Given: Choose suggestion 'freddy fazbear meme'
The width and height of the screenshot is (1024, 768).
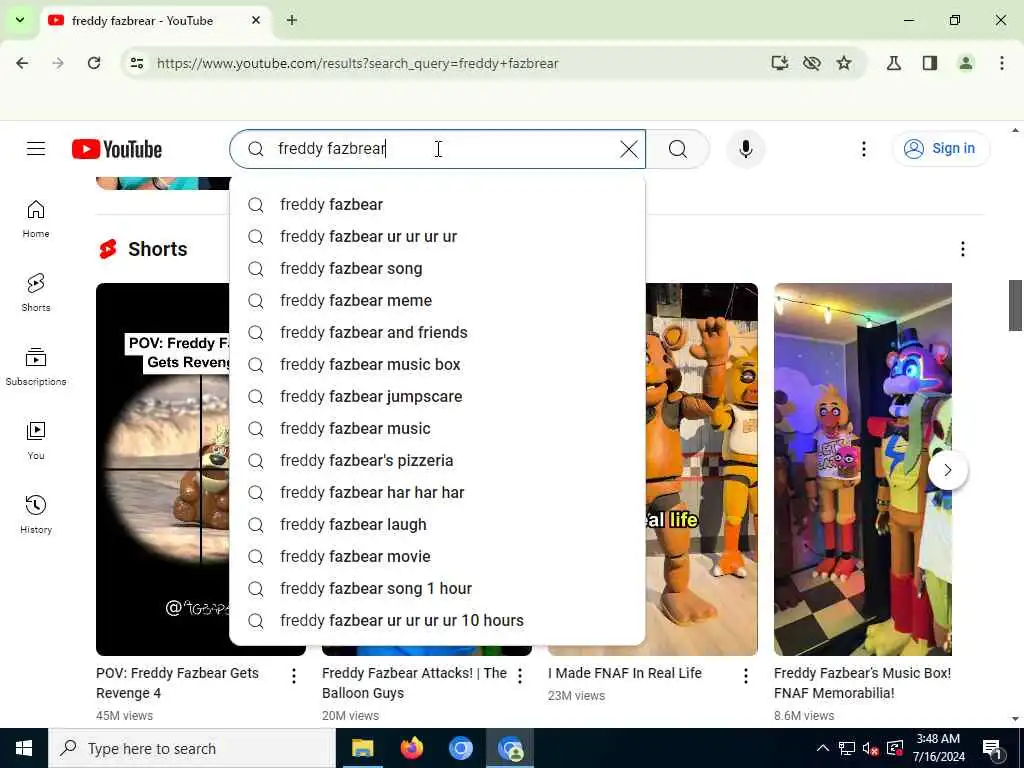Looking at the screenshot, I should pyautogui.click(x=438, y=300).
